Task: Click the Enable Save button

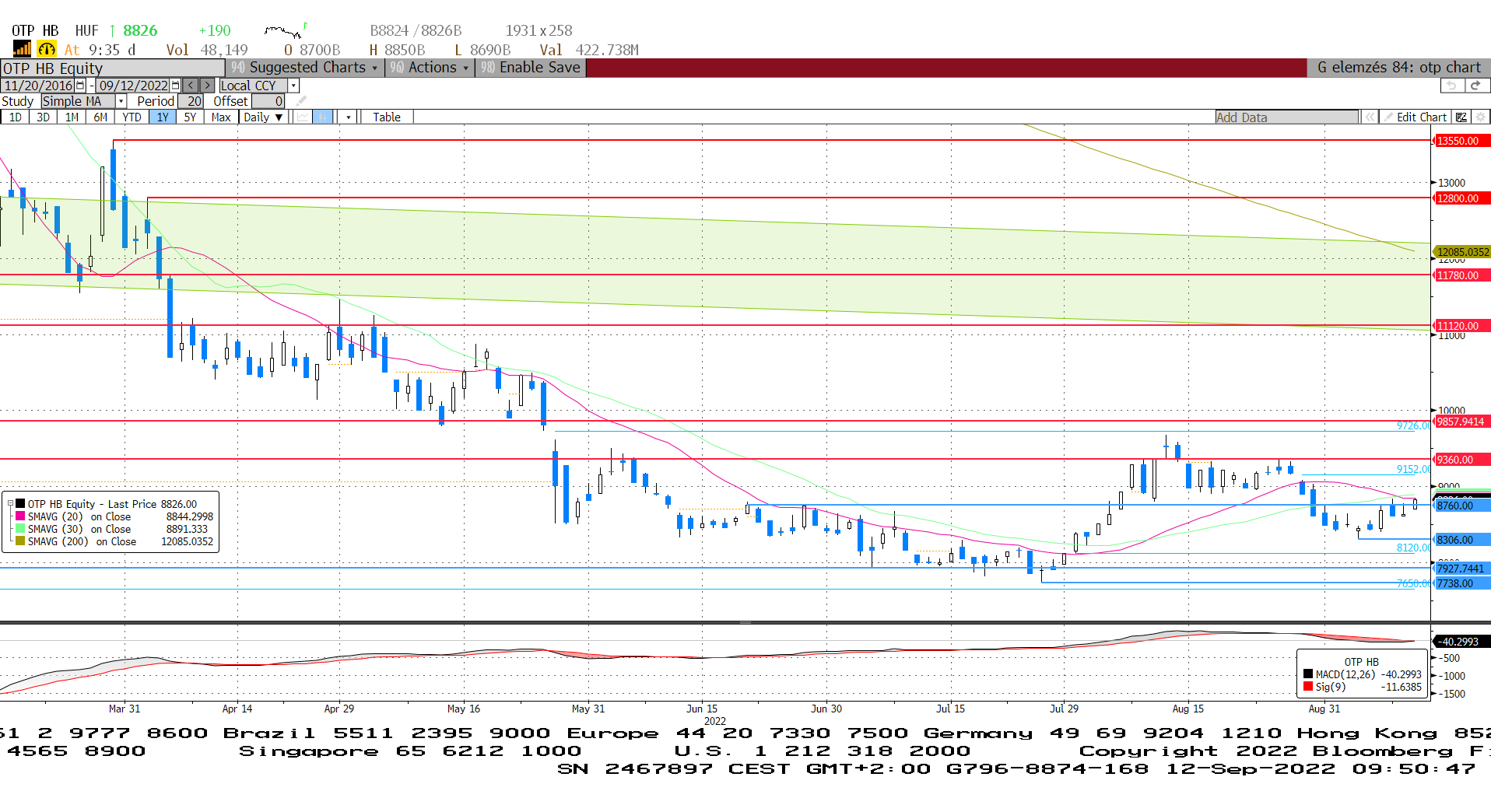Action: (x=531, y=68)
